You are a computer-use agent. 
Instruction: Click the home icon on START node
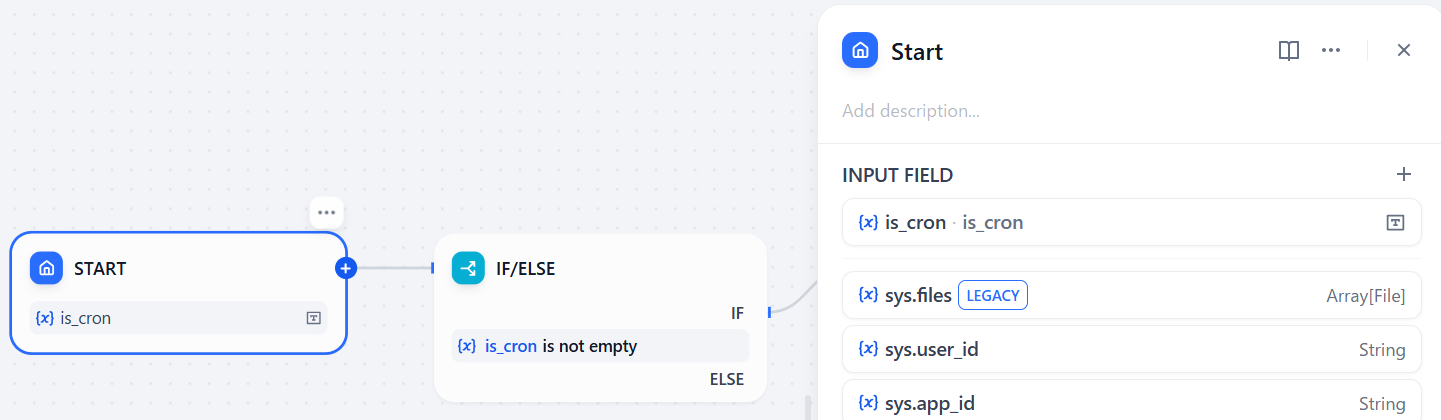46,268
